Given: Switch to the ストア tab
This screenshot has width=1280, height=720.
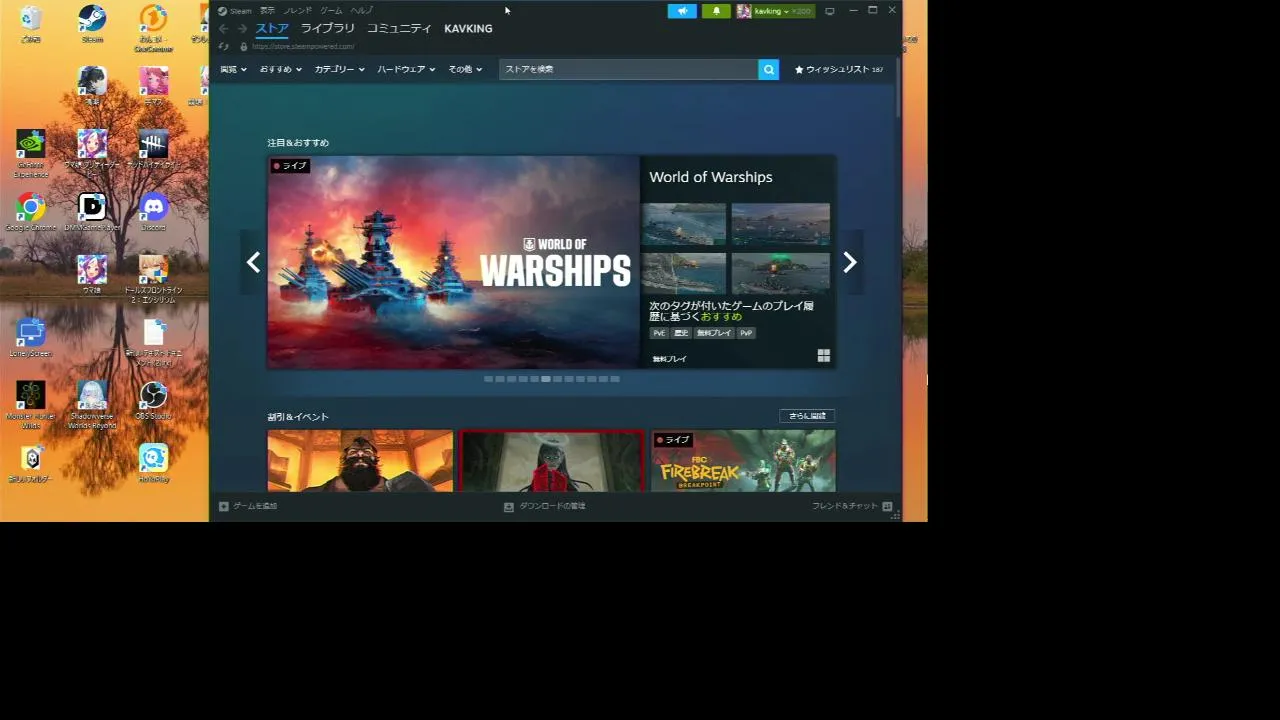Looking at the screenshot, I should coord(272,28).
